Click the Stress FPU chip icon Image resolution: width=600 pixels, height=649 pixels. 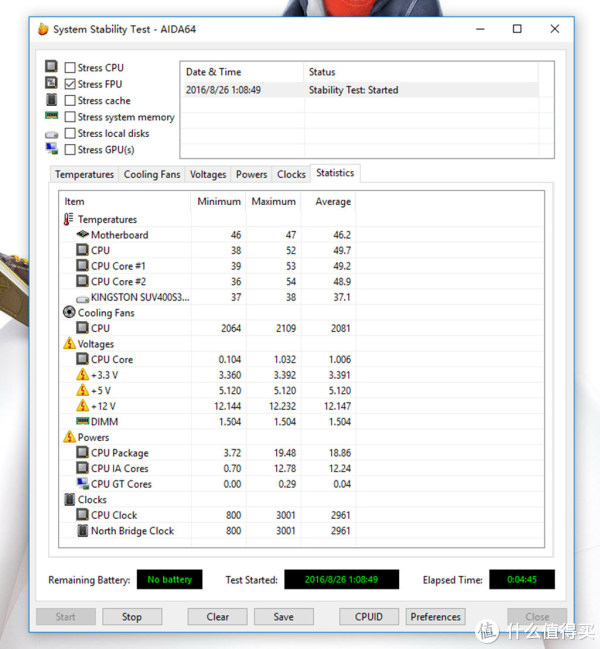(51, 83)
